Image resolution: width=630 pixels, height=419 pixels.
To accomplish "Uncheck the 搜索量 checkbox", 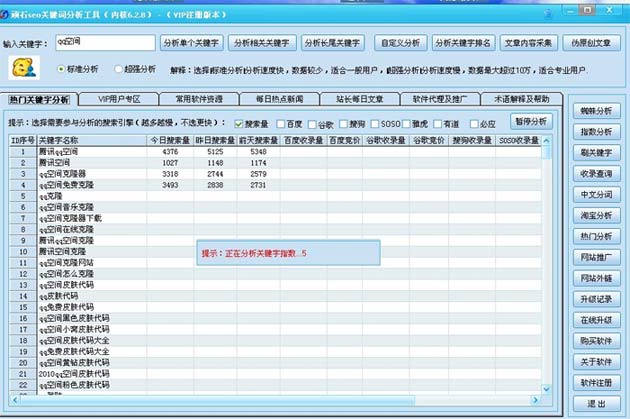I will pyautogui.click(x=239, y=124).
